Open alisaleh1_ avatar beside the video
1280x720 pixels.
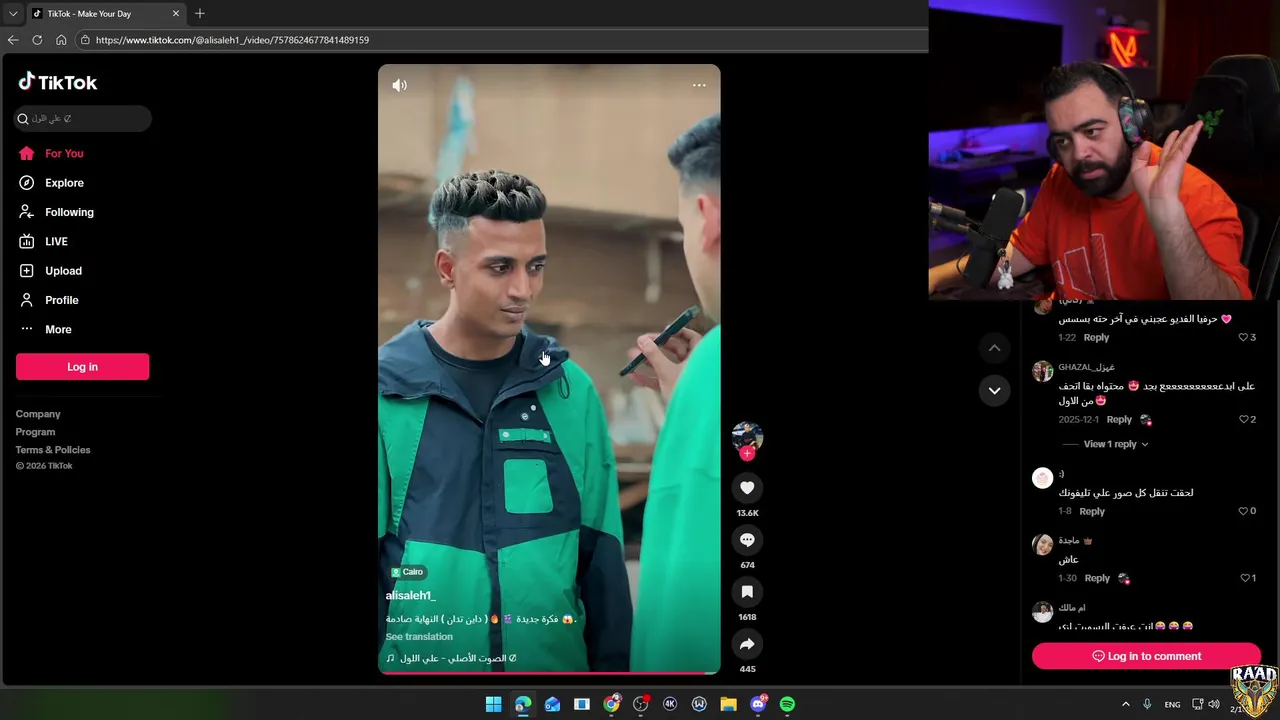pos(747,436)
